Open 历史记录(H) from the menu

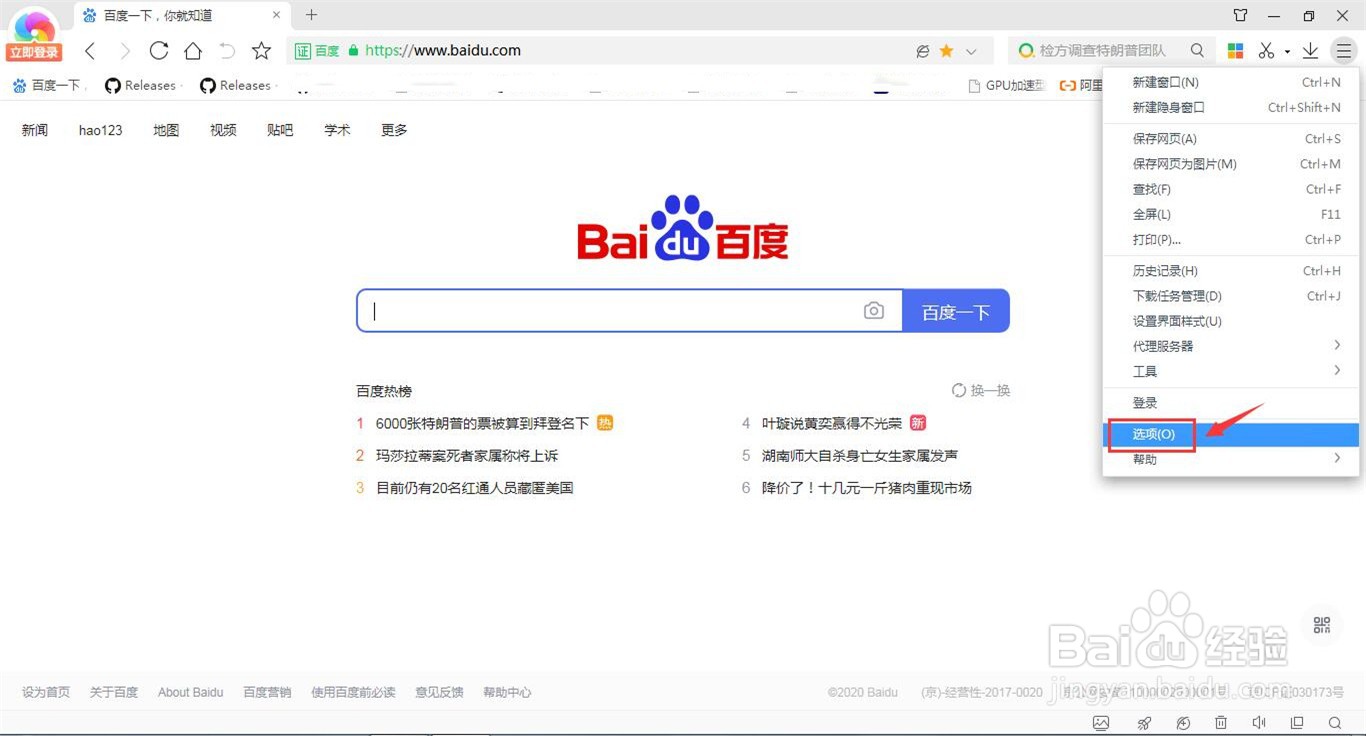(1231, 271)
